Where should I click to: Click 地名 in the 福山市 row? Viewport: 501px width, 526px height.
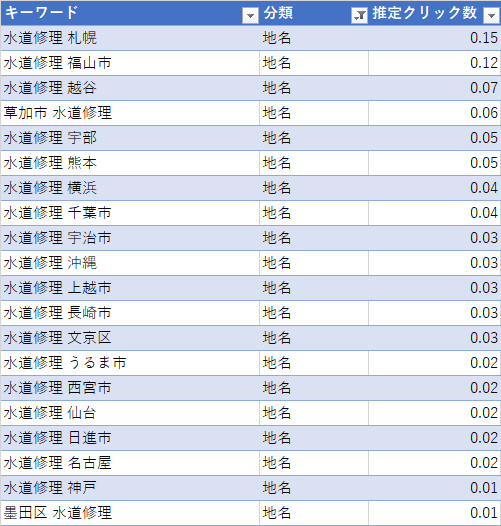click(277, 63)
